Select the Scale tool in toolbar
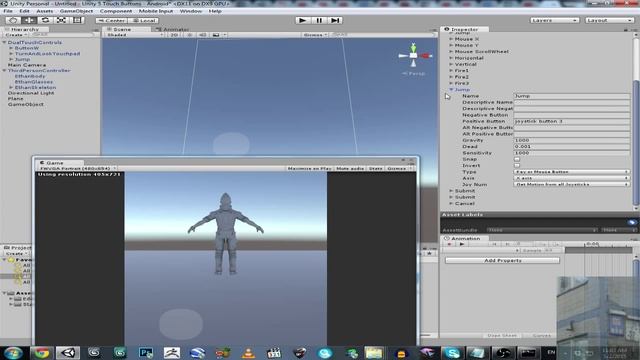Image resolution: width=640 pixels, height=360 pixels. 61,20
